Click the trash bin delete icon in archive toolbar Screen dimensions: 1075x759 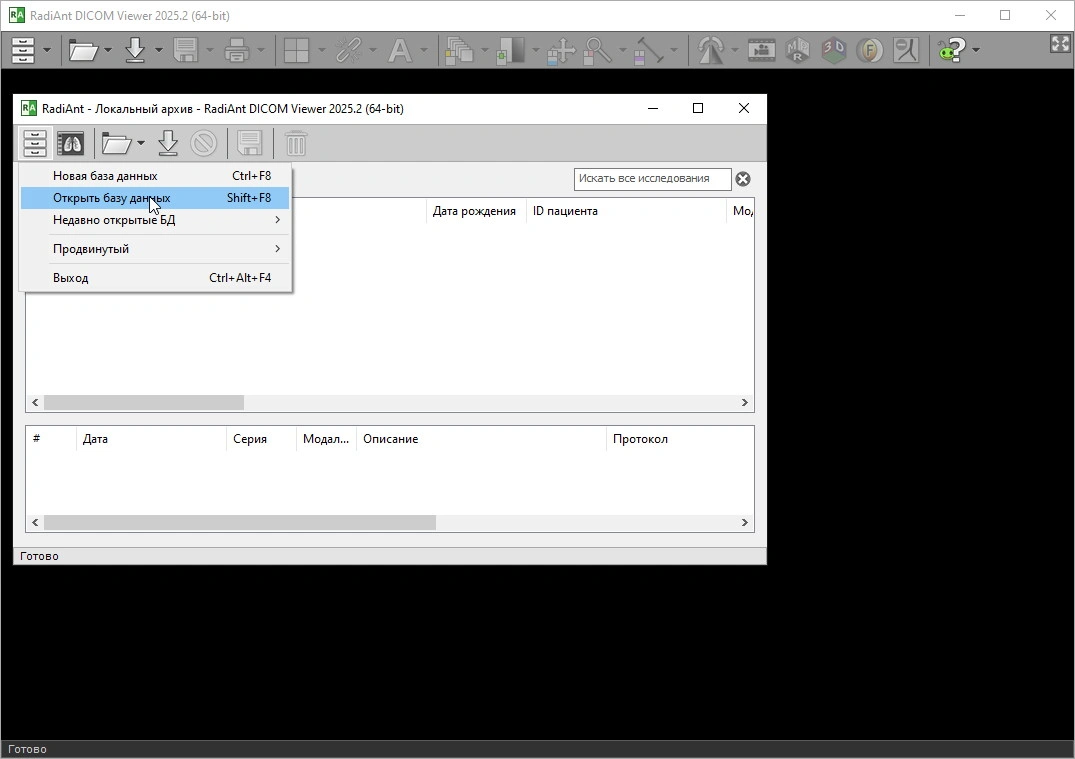coord(295,143)
